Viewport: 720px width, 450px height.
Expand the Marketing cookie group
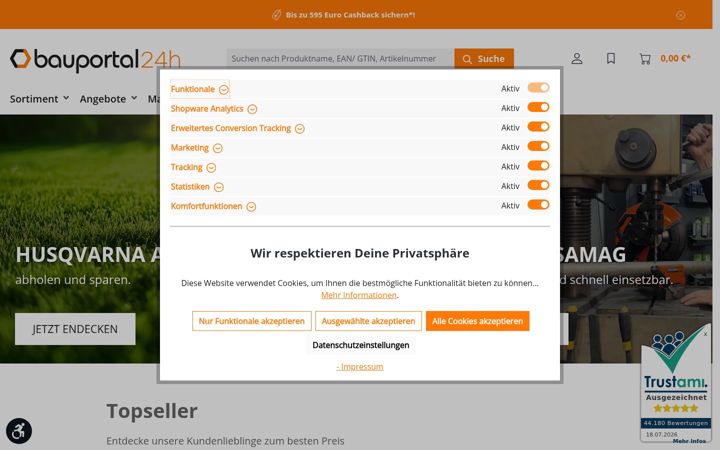197,148
